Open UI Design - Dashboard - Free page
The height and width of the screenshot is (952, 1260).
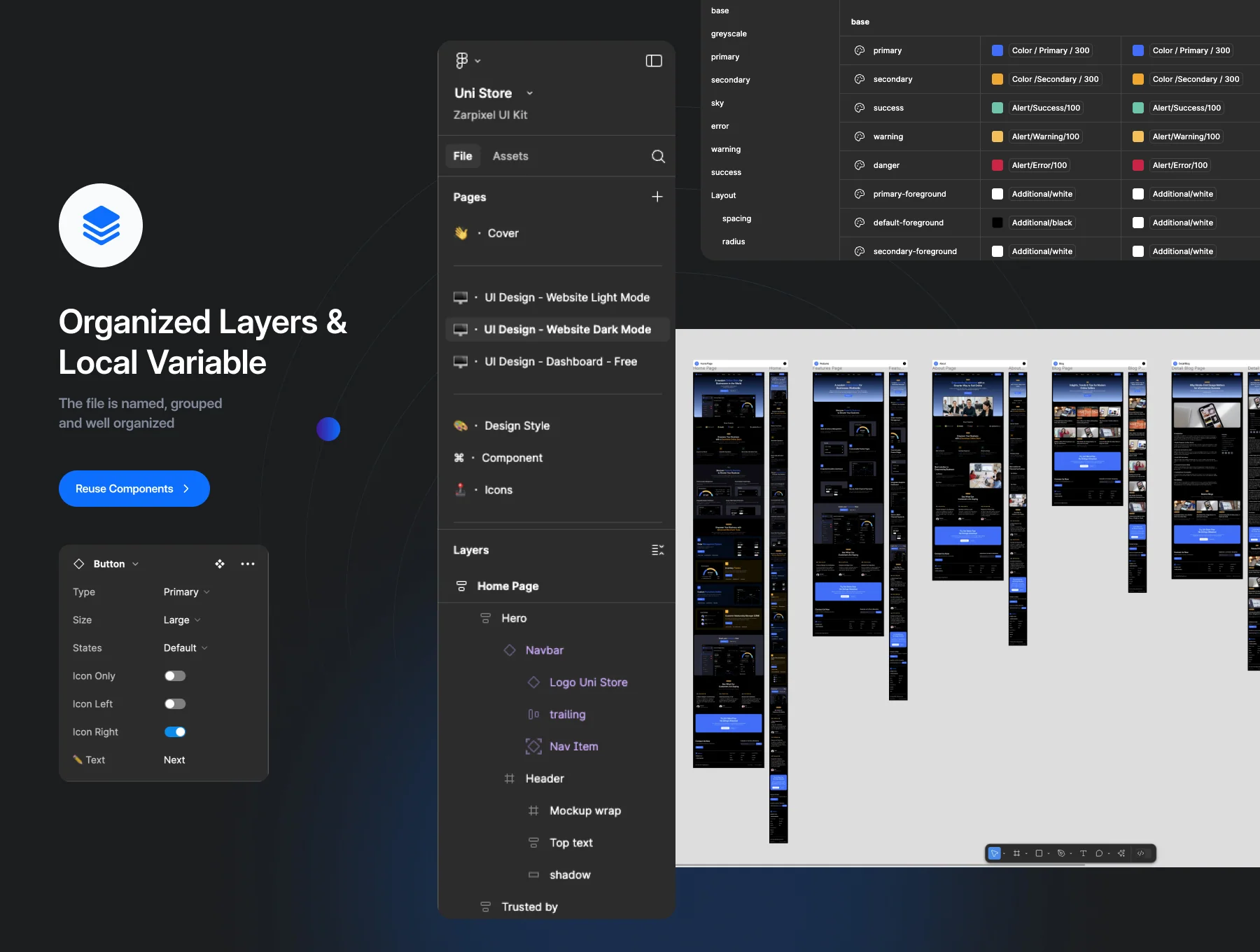click(557, 362)
